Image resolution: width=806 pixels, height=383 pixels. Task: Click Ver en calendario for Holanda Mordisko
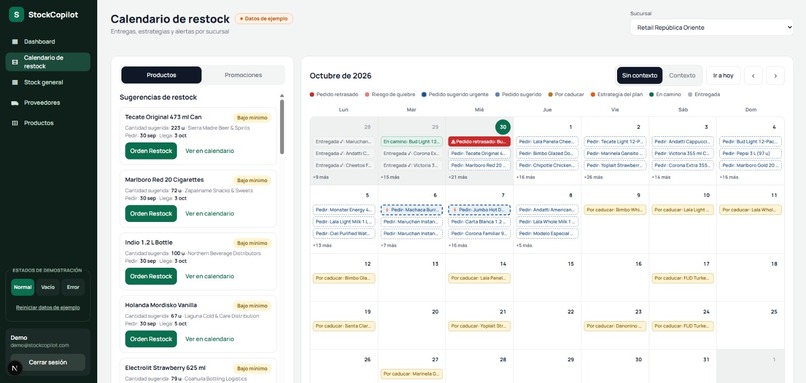(210, 339)
